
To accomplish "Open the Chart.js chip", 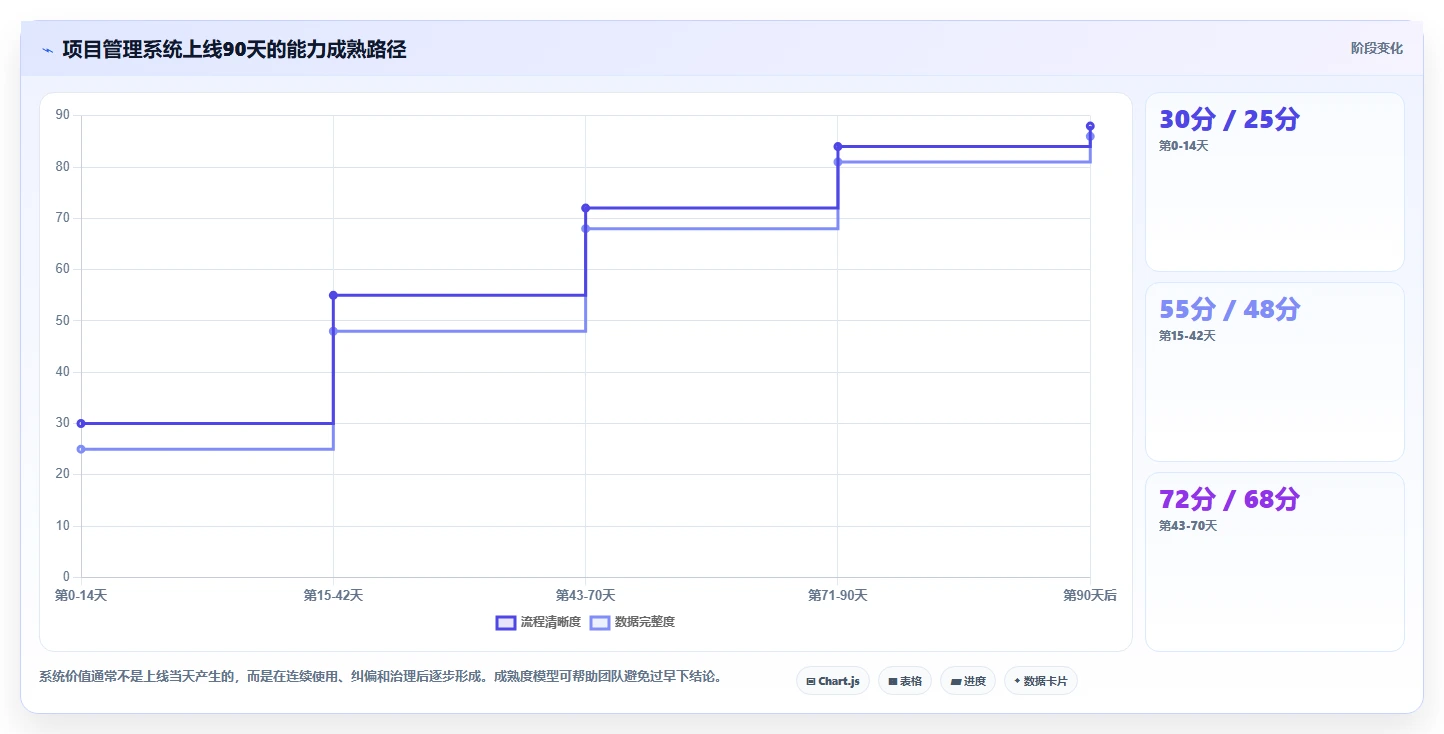I will coord(832,681).
